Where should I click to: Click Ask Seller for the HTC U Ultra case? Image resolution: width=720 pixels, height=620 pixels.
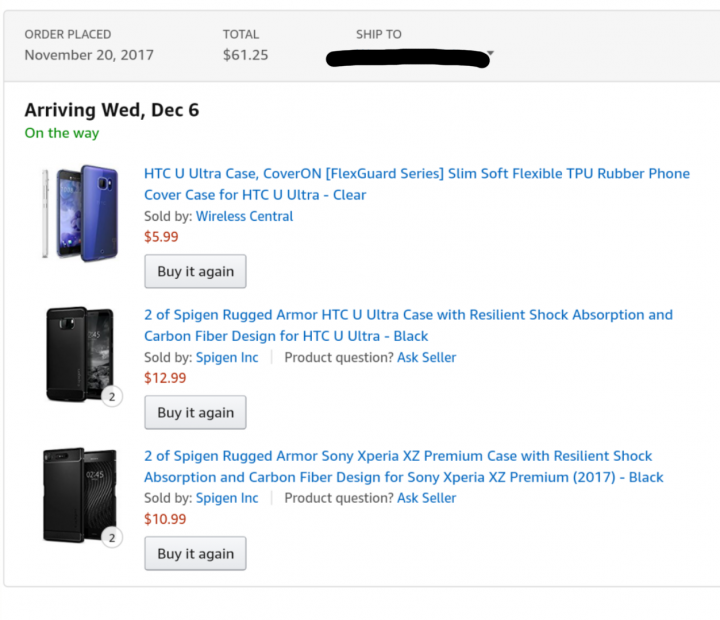pos(426,357)
